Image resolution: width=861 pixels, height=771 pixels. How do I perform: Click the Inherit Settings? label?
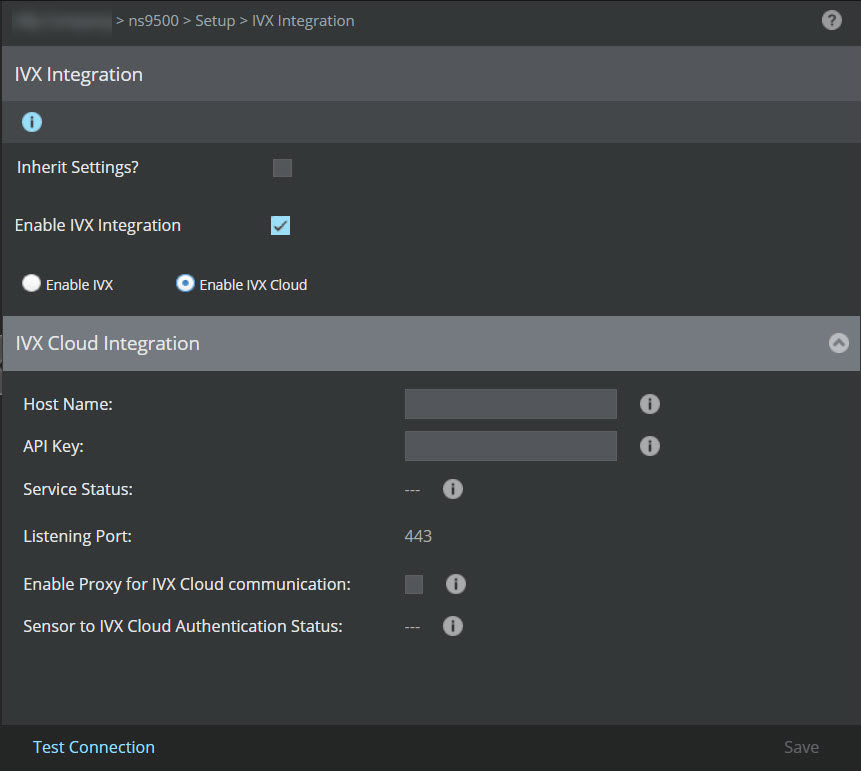(77, 167)
